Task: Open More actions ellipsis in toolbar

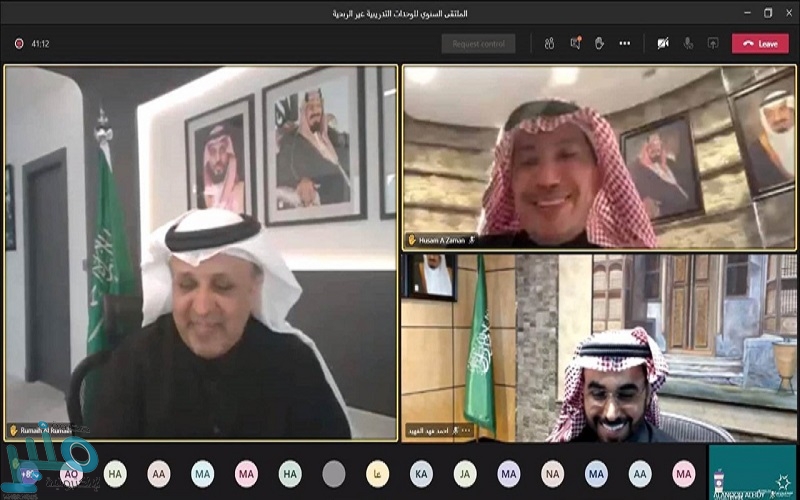Action: [625, 43]
